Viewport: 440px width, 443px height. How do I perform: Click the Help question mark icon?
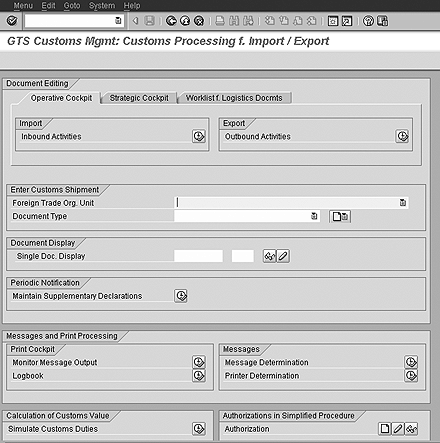368,21
